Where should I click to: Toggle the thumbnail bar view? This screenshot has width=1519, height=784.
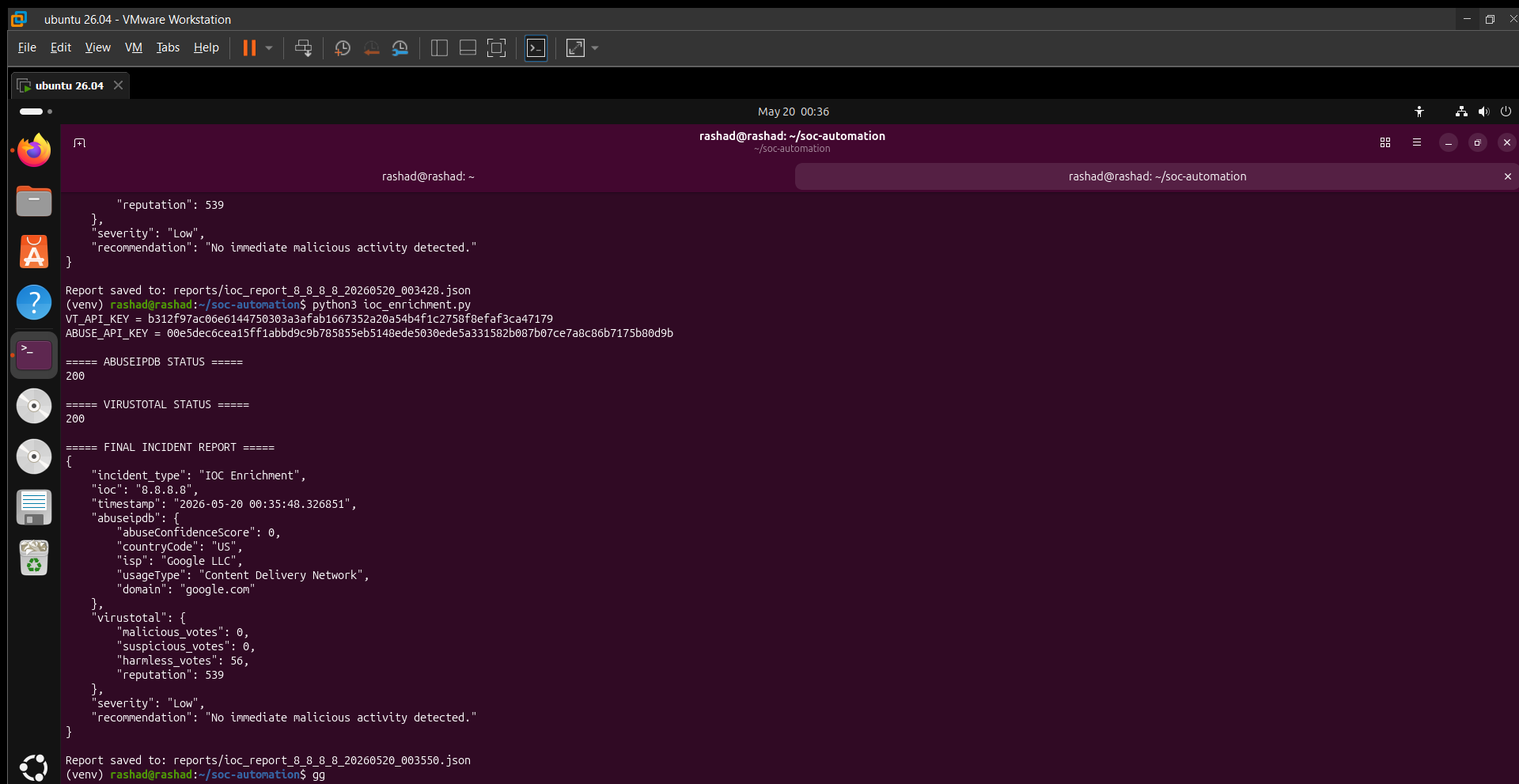468,48
